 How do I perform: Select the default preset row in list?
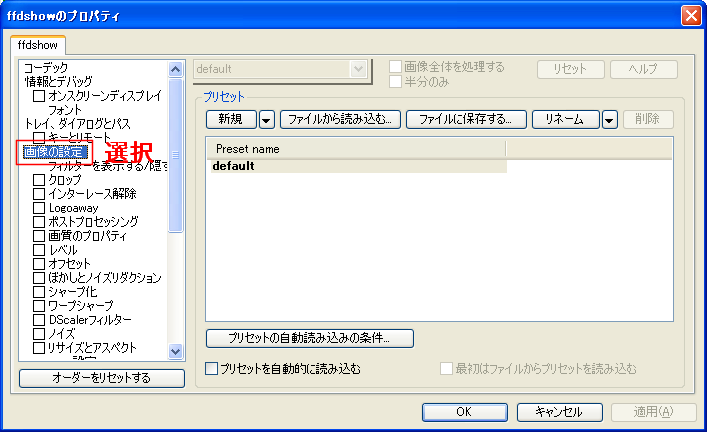(x=234, y=166)
